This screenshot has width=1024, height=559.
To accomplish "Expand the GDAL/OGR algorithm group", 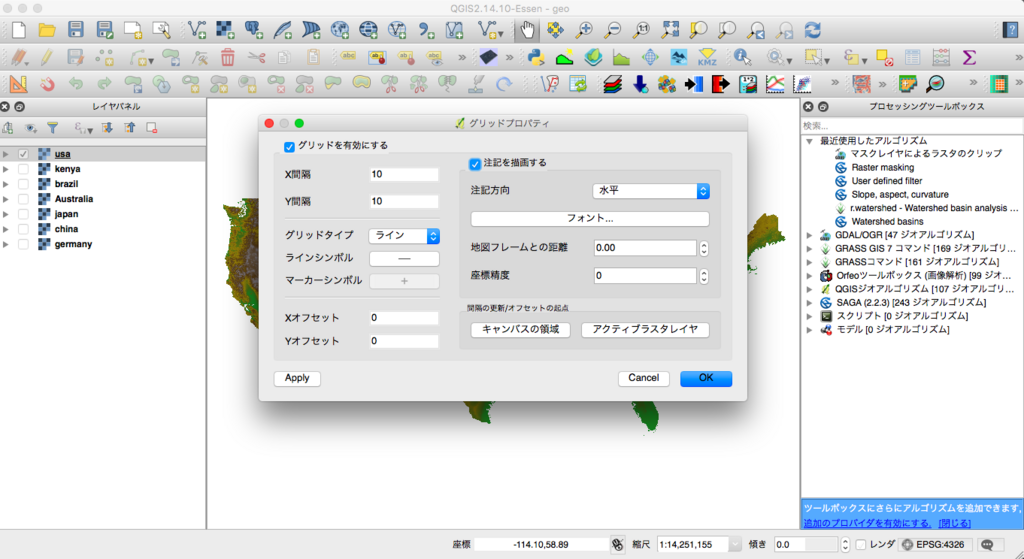I will pos(810,235).
